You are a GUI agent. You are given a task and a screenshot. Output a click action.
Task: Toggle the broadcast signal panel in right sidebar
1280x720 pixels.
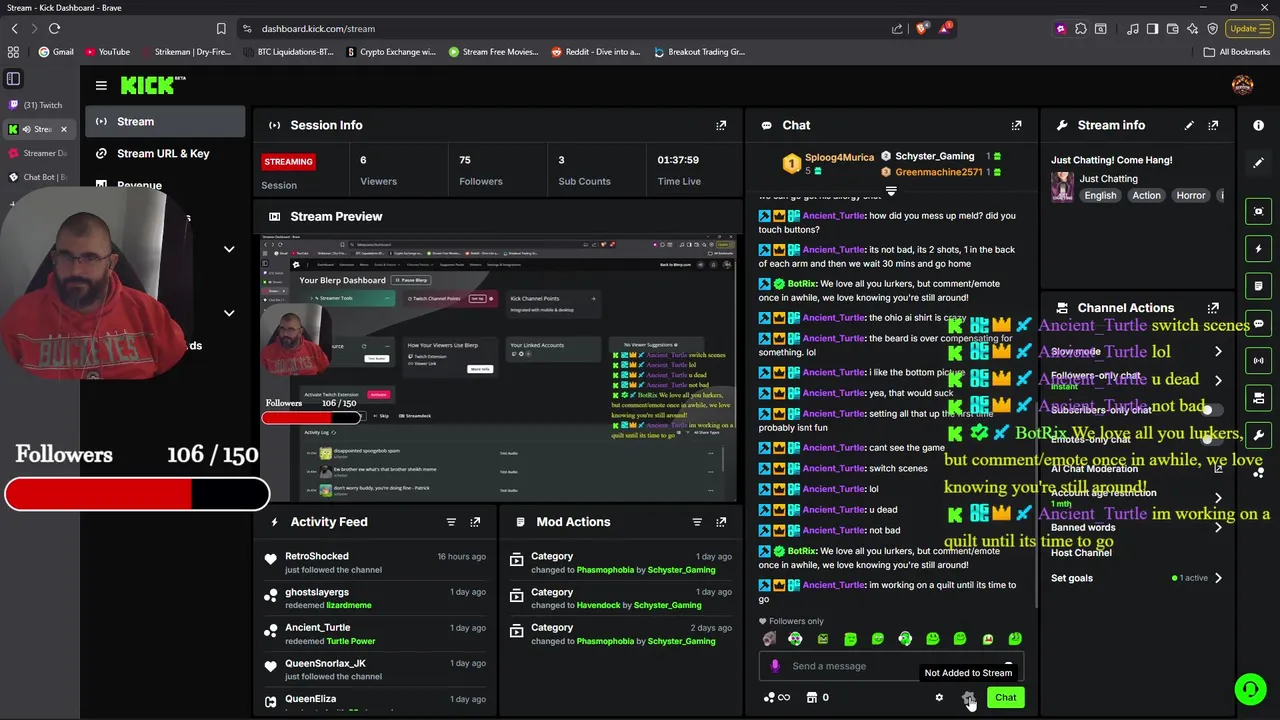pyautogui.click(x=1258, y=360)
